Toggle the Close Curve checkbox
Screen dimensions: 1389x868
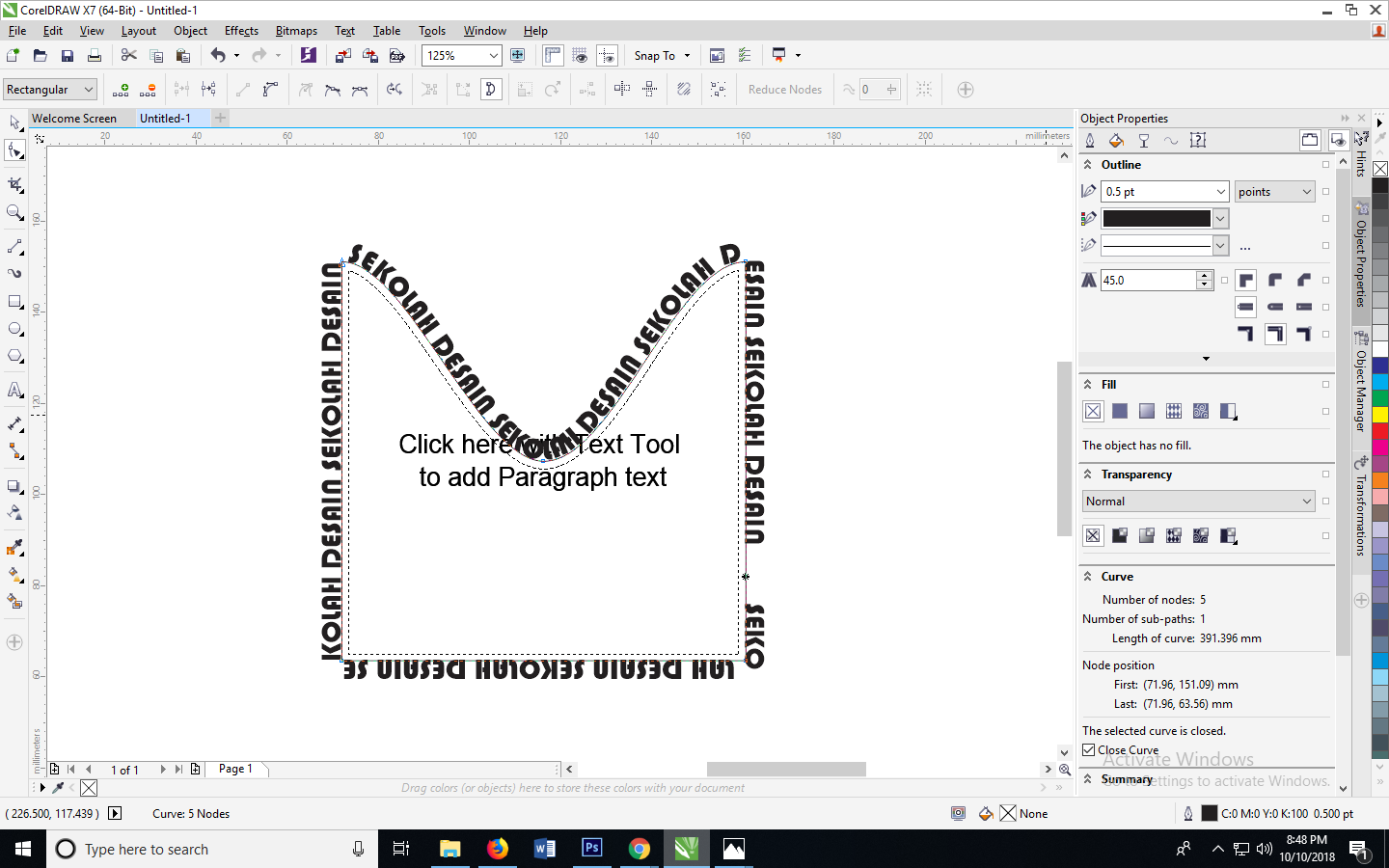(1089, 750)
